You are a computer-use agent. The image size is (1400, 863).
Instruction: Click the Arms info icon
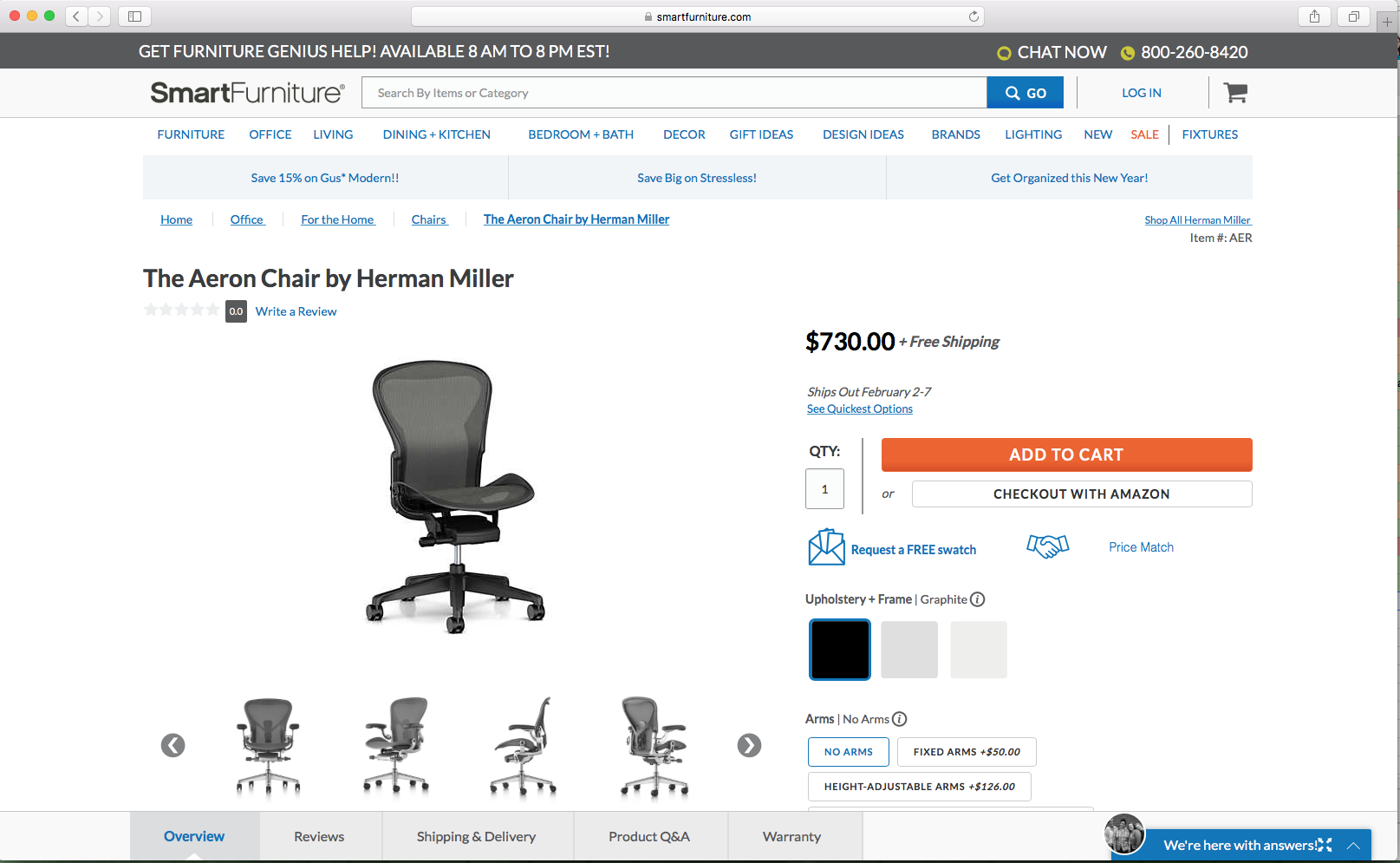[899, 719]
